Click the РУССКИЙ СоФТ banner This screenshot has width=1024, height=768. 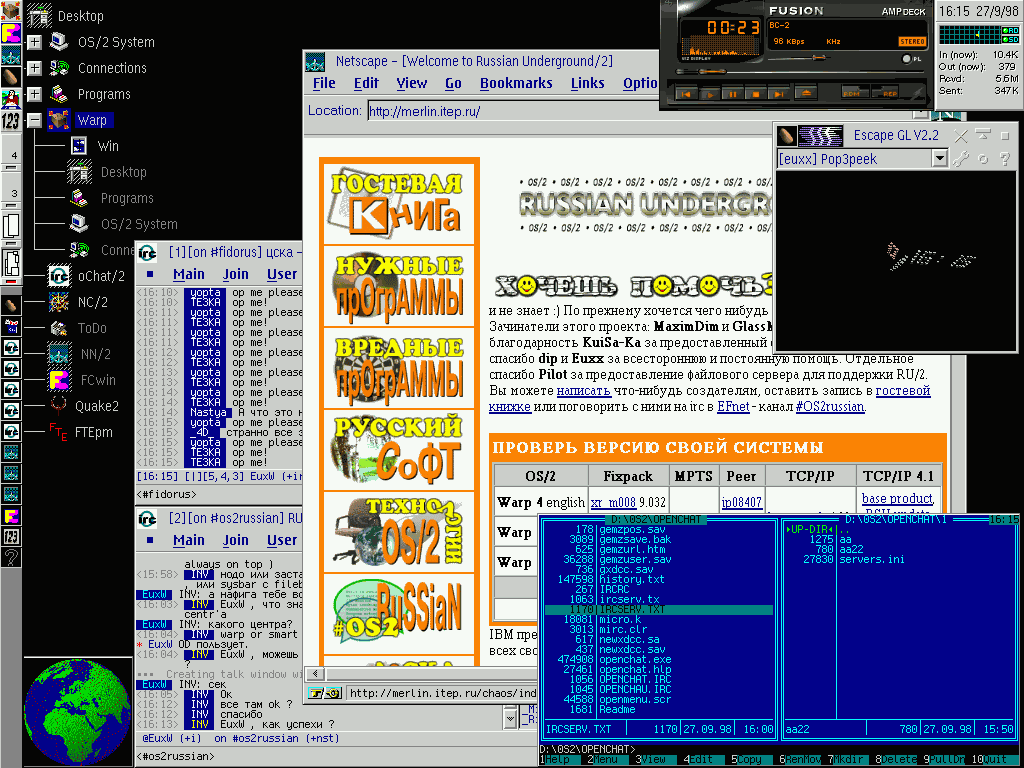click(398, 449)
